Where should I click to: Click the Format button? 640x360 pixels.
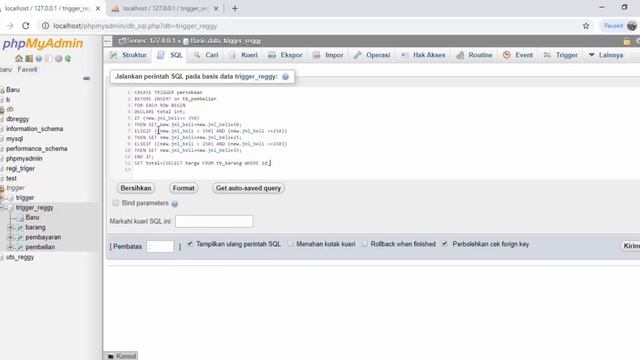coord(183,188)
